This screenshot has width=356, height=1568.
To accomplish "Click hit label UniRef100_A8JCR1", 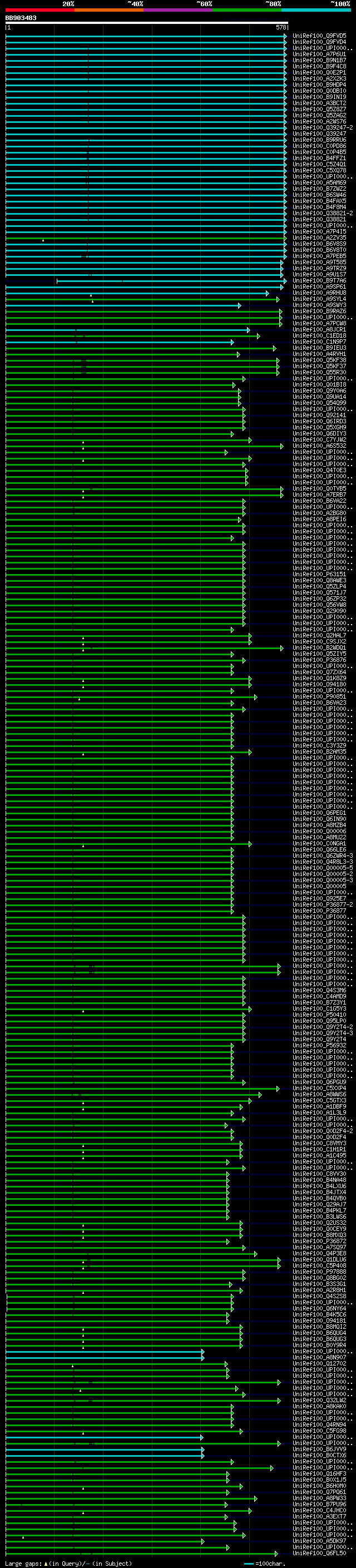I will click(319, 329).
